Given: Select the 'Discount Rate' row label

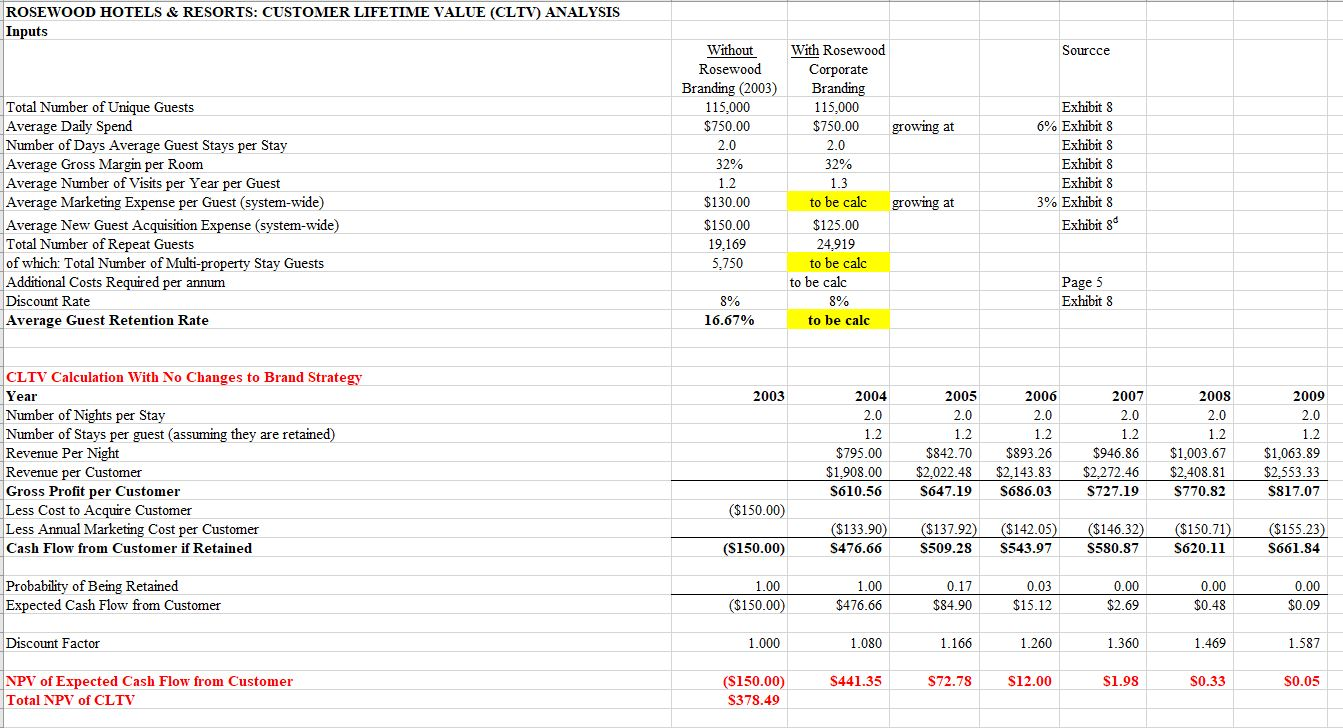Looking at the screenshot, I should point(48,301).
